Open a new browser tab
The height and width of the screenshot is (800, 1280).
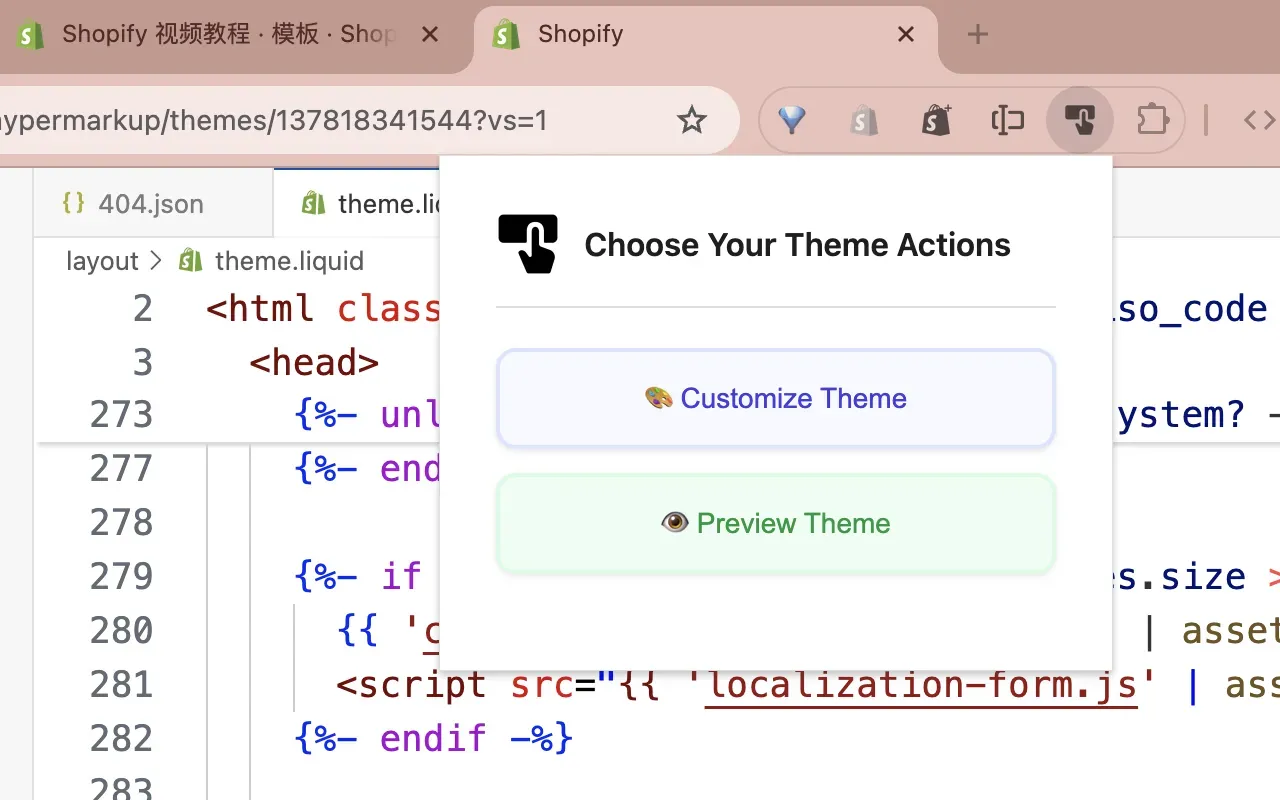click(x=978, y=34)
